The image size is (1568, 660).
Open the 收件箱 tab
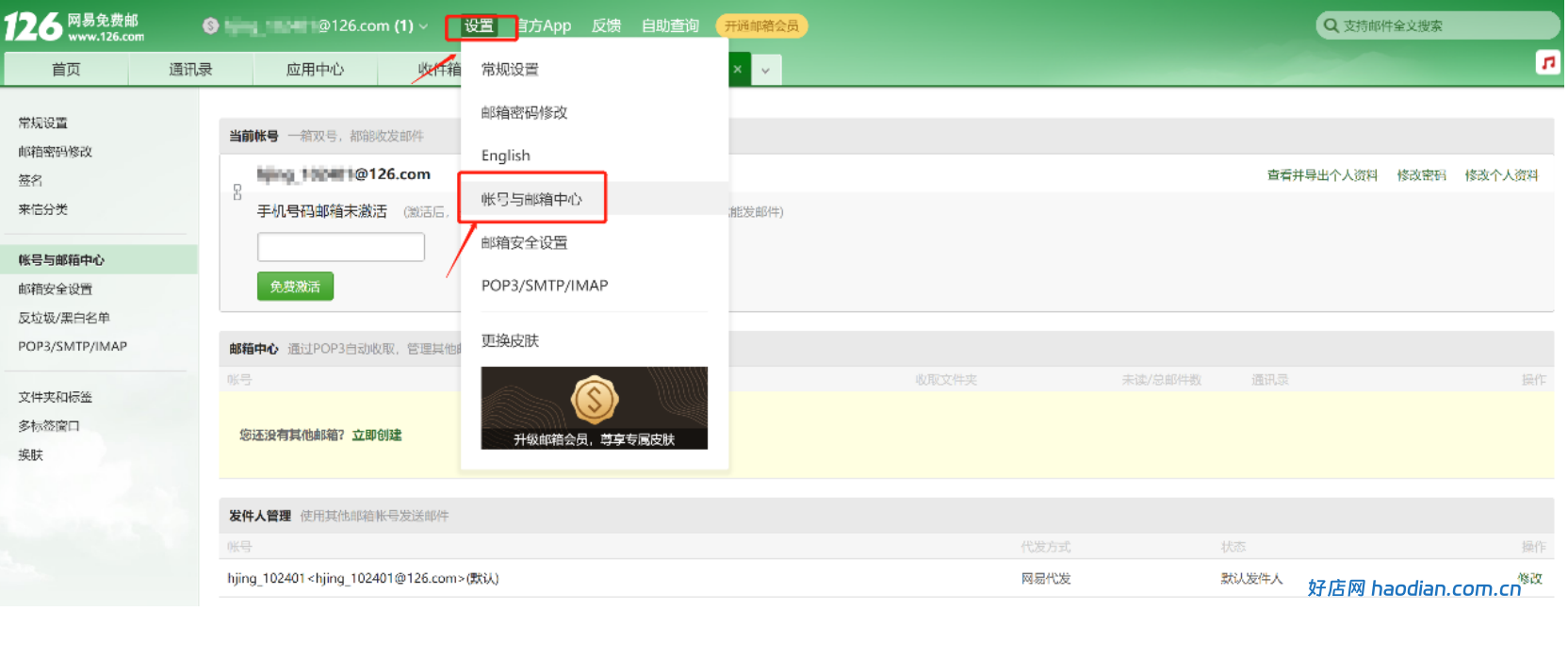tap(438, 69)
